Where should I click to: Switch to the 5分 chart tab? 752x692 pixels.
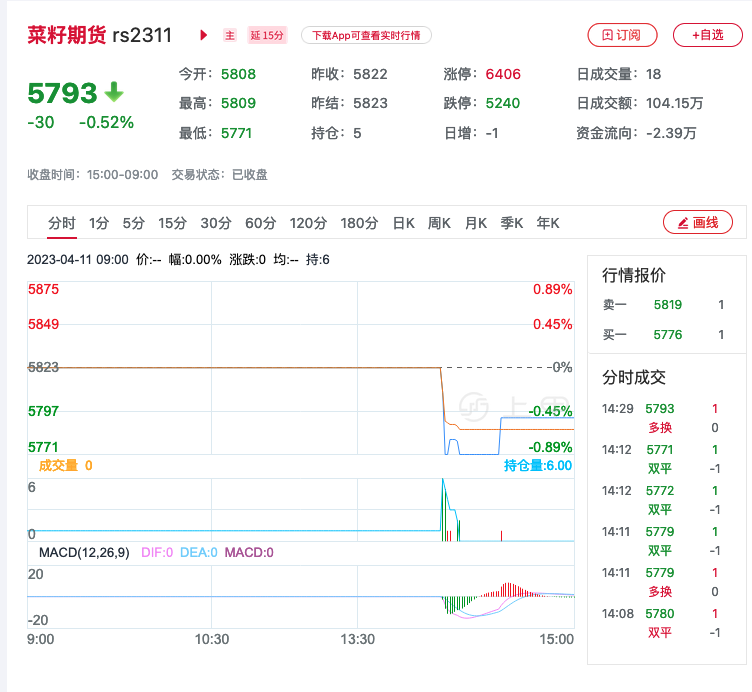pos(134,223)
